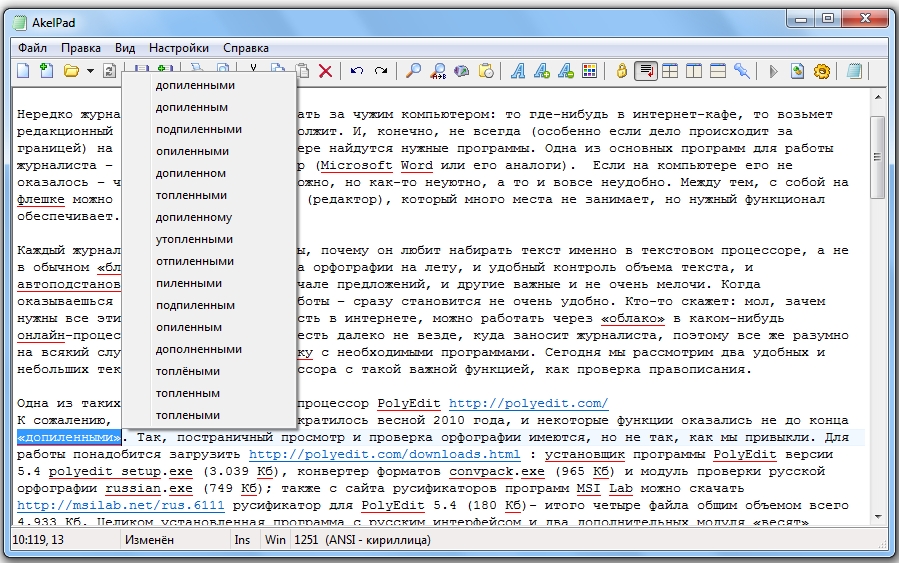Click the Ins mode status bar indicator
Image resolution: width=899 pixels, height=563 pixels.
(x=243, y=540)
